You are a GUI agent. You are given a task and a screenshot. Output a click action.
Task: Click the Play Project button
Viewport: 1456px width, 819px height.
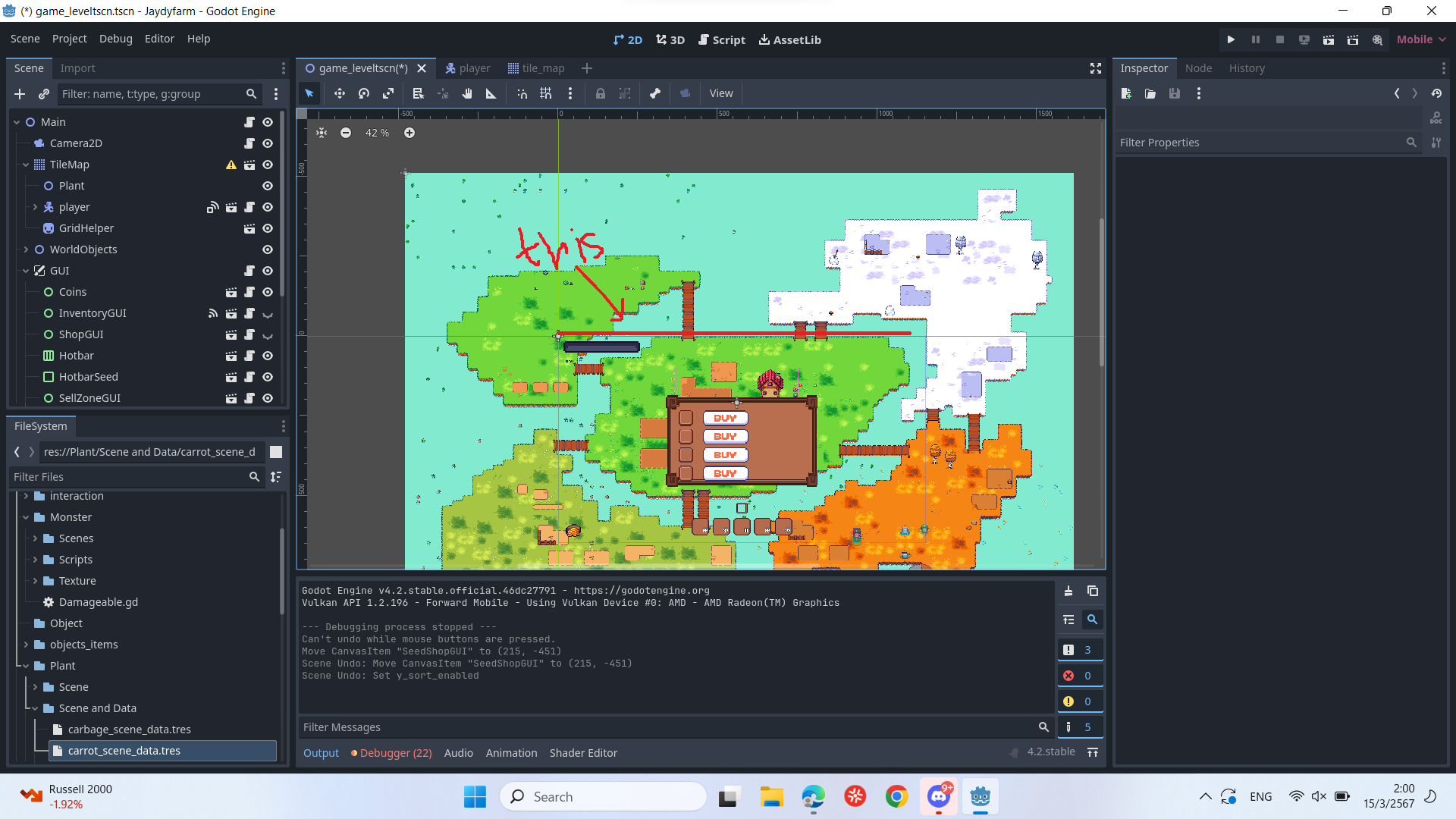point(1231,39)
